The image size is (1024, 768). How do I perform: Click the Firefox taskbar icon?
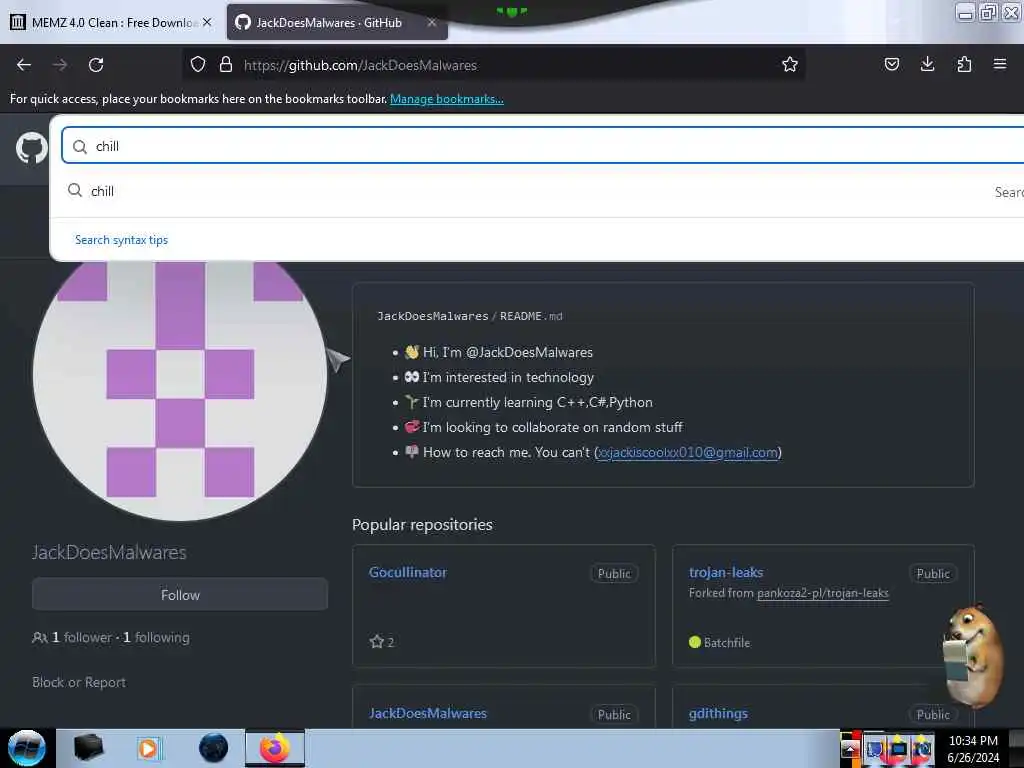pyautogui.click(x=275, y=748)
